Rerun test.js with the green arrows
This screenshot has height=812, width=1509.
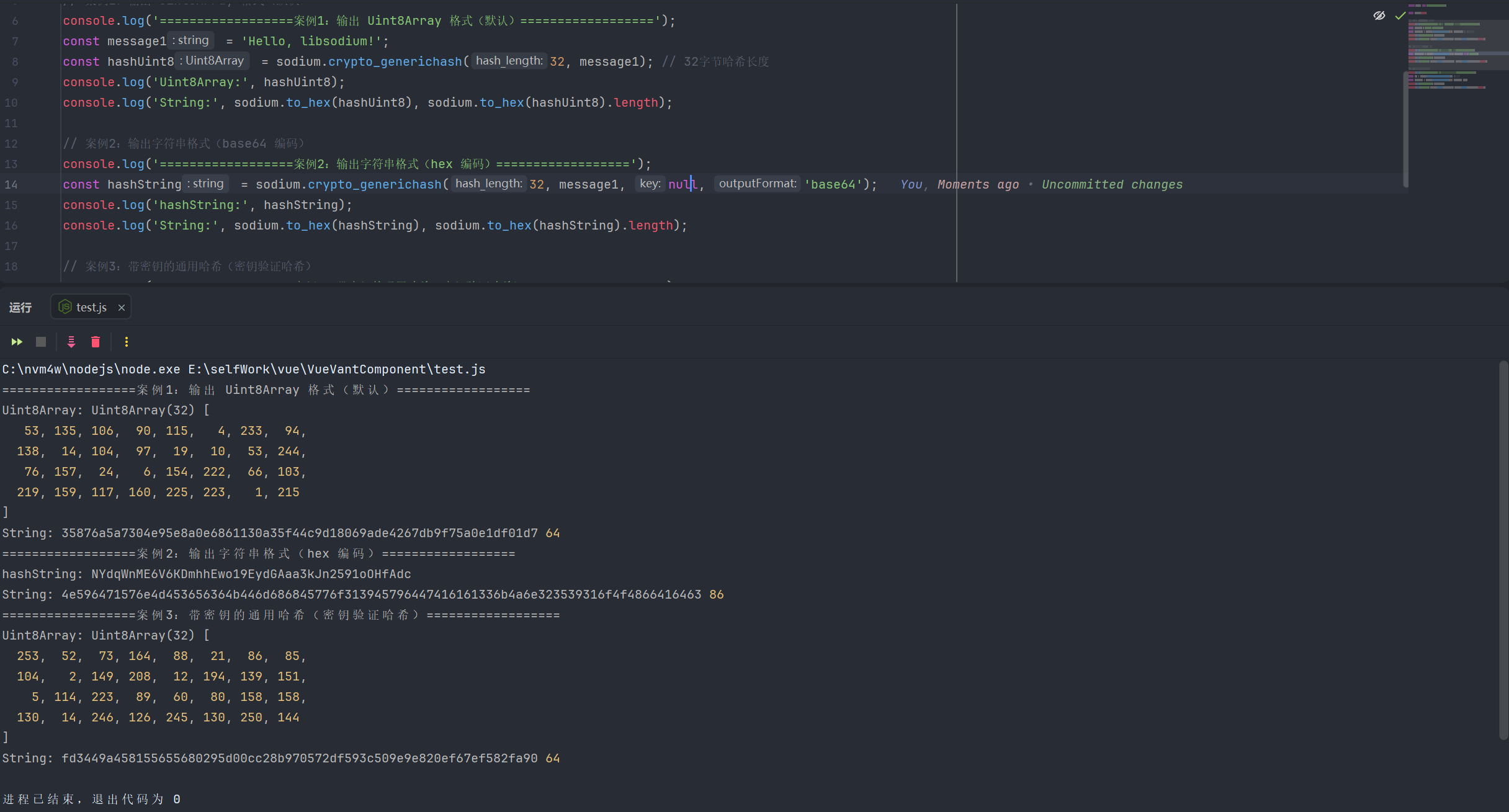[x=17, y=342]
